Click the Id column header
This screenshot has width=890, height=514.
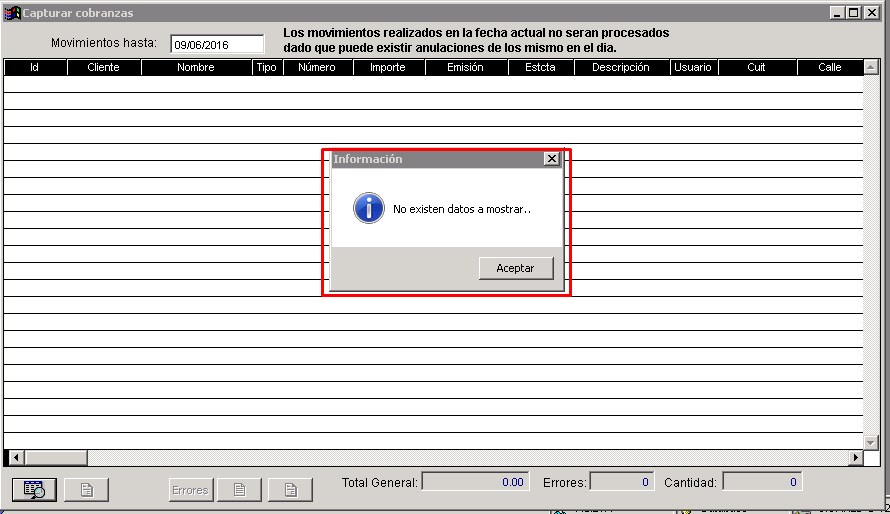tap(35, 67)
